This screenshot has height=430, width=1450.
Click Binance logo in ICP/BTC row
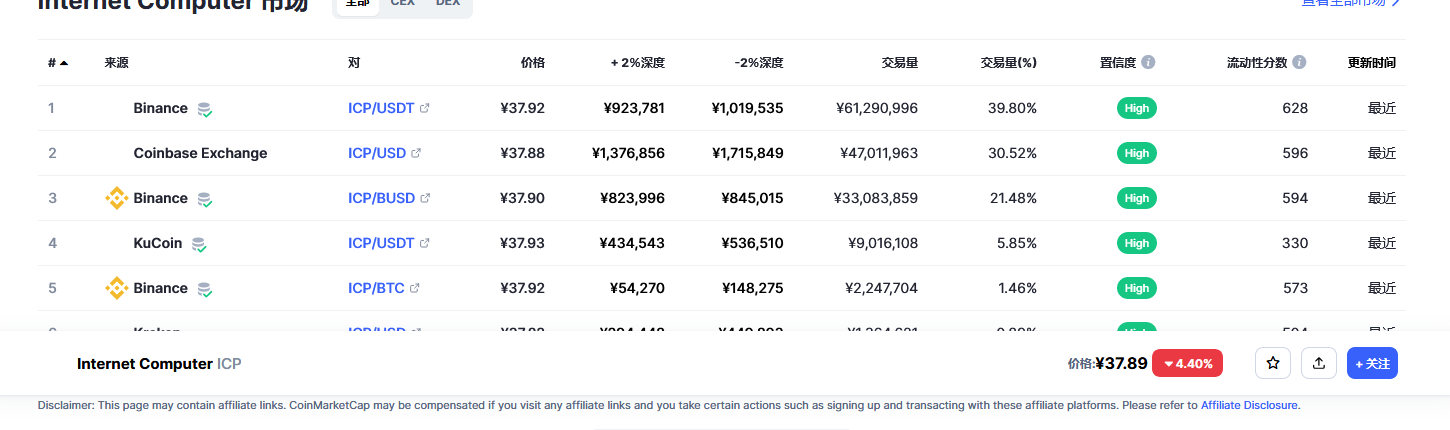(117, 288)
